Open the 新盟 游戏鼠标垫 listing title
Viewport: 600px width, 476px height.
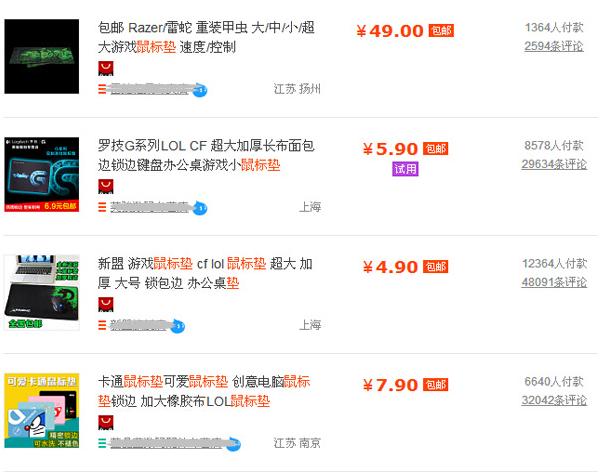coord(205,273)
